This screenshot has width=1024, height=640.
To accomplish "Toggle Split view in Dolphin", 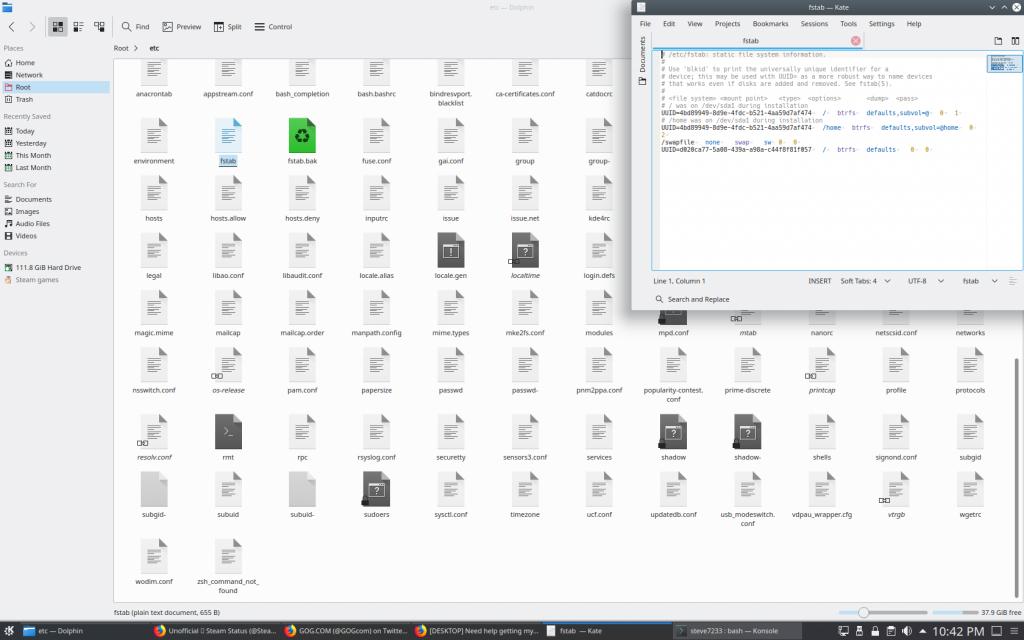I will click(x=227, y=27).
